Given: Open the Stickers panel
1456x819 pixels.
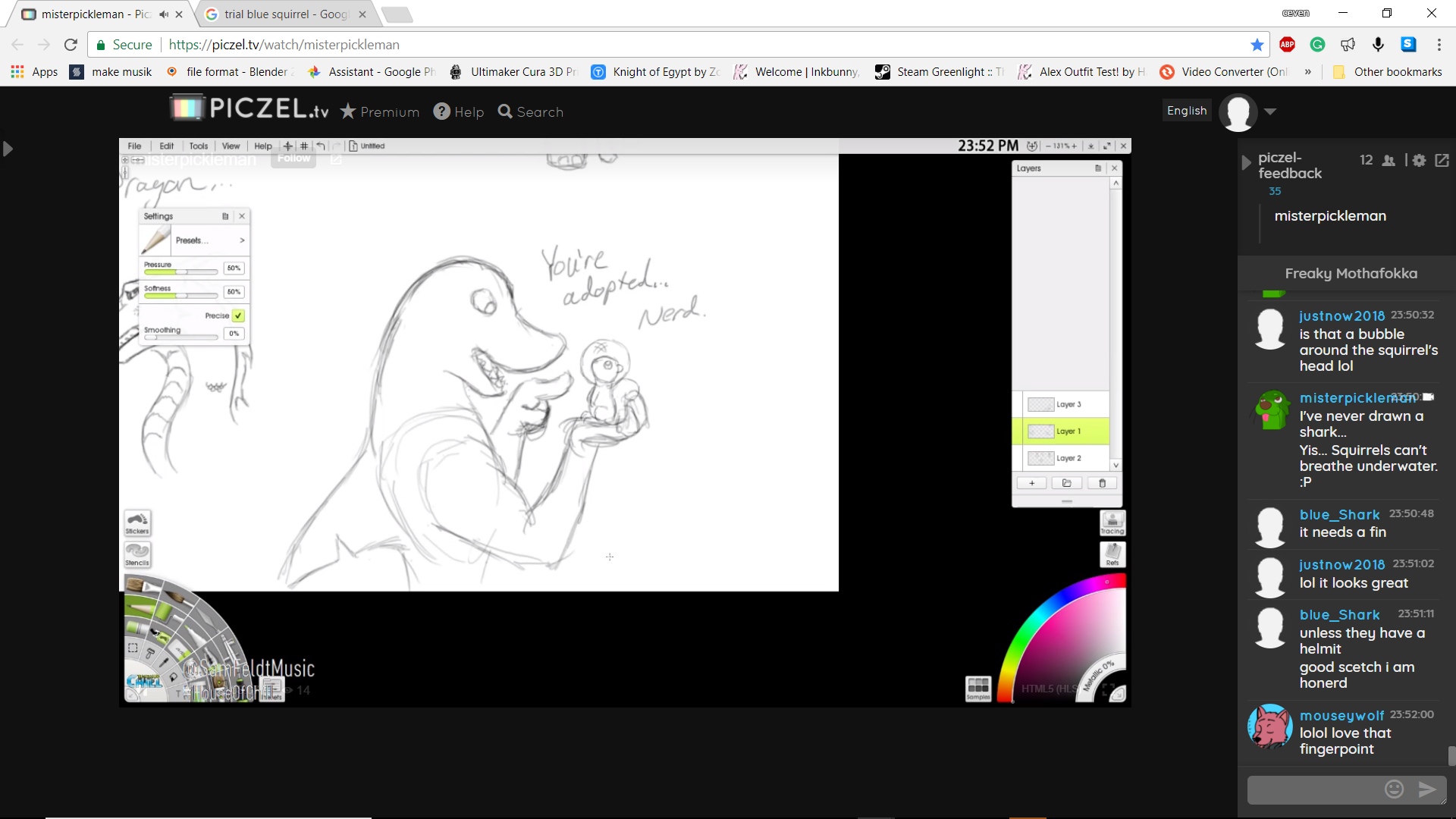Looking at the screenshot, I should coord(137,522).
